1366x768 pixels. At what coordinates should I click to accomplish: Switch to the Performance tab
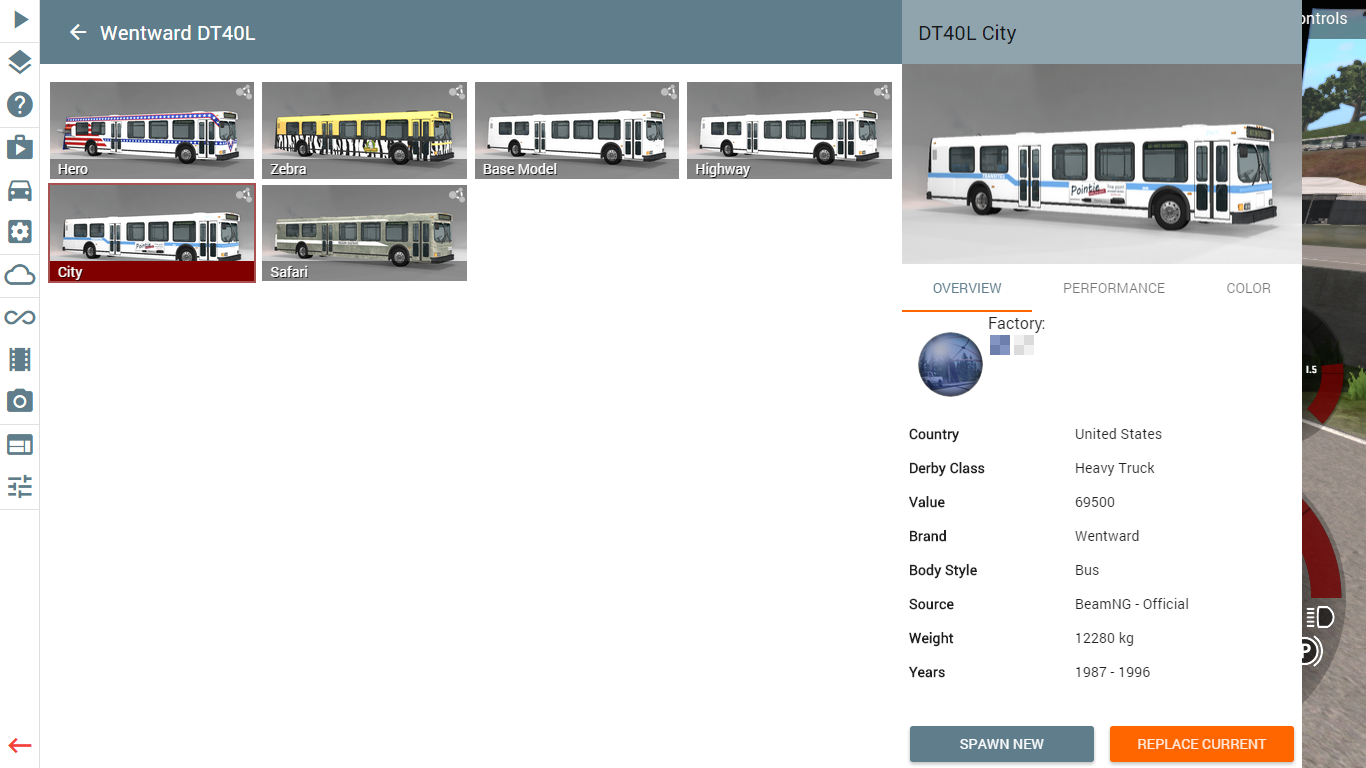(x=1114, y=288)
